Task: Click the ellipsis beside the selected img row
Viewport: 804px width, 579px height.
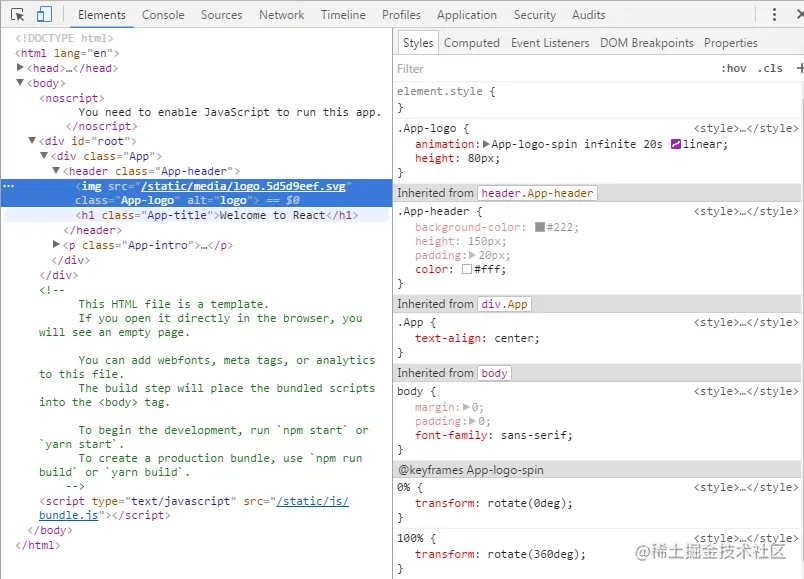Action: [9, 186]
